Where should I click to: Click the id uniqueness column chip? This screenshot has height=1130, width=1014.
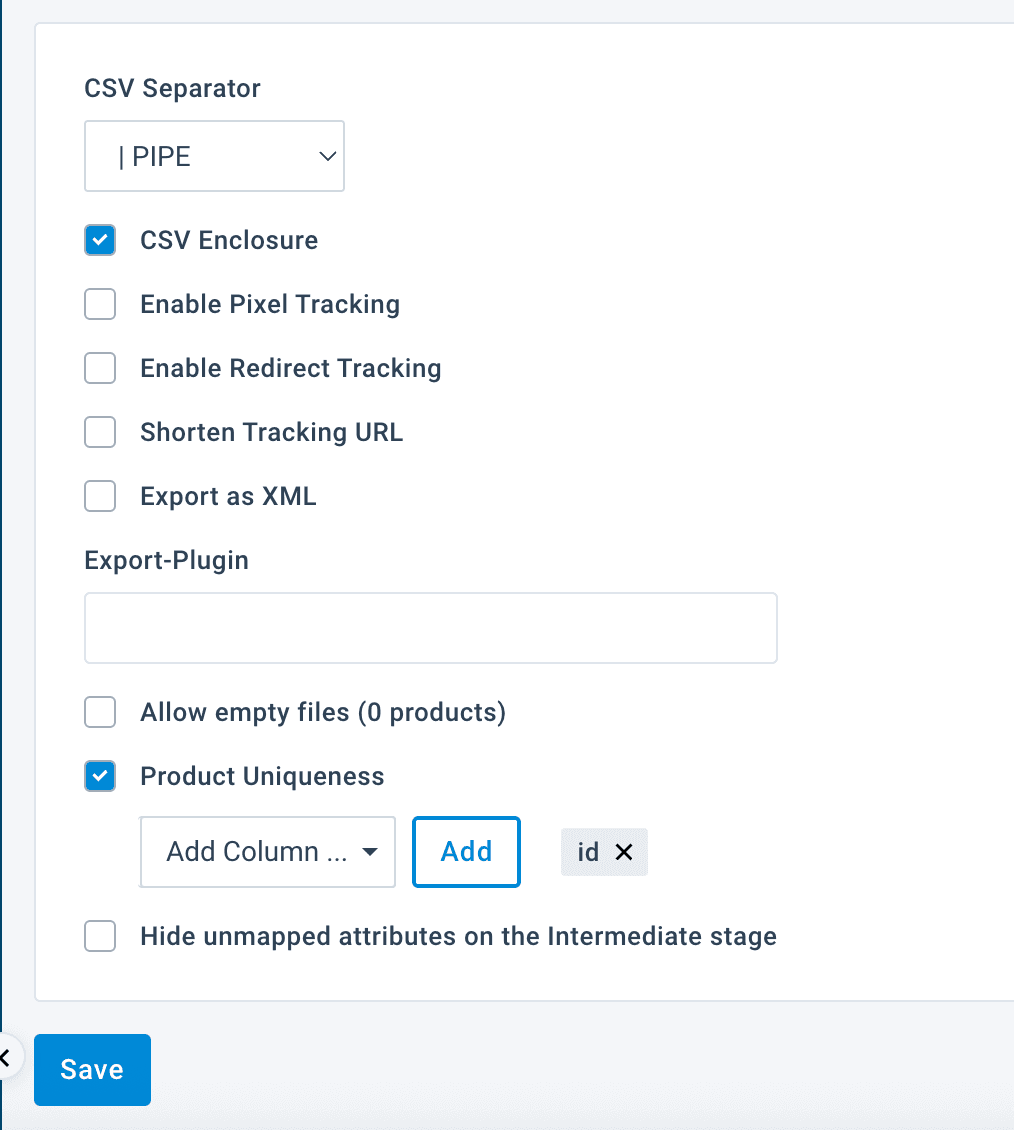point(588,852)
